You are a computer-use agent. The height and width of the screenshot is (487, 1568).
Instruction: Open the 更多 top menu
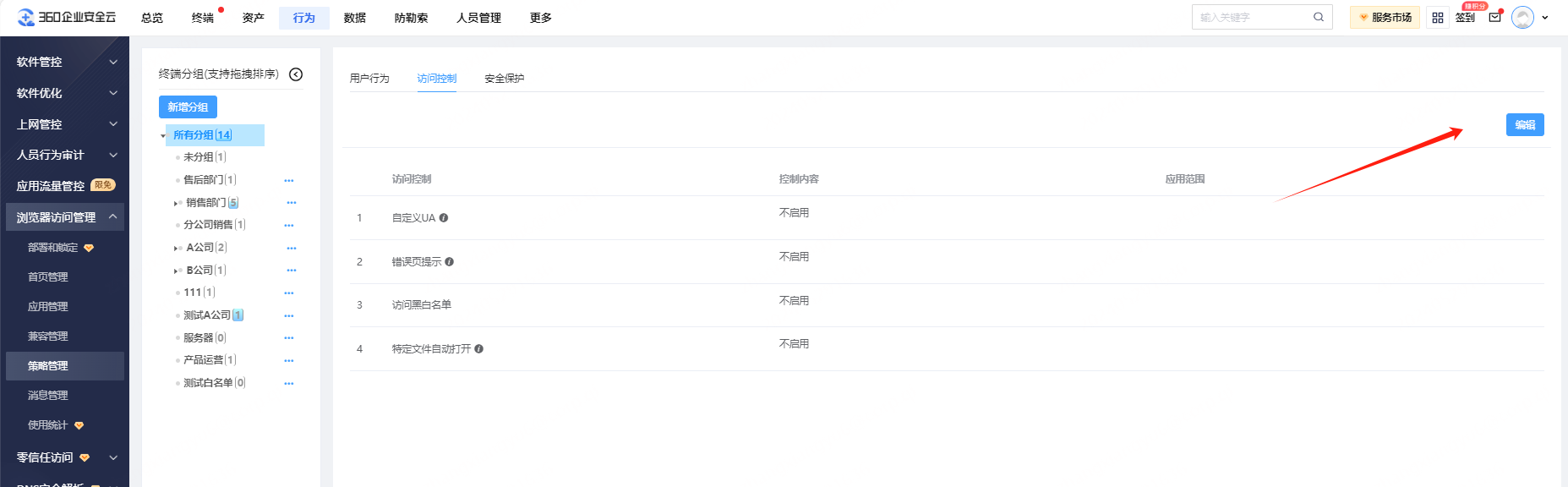pos(541,18)
